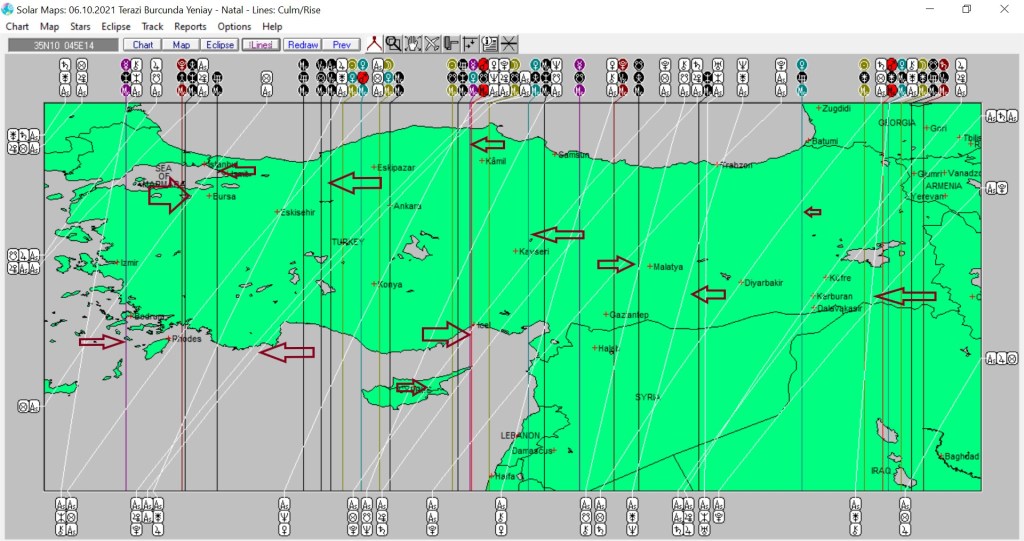Select the crossed lines tool
Image resolution: width=1024 pixels, height=541 pixels.
[509, 44]
